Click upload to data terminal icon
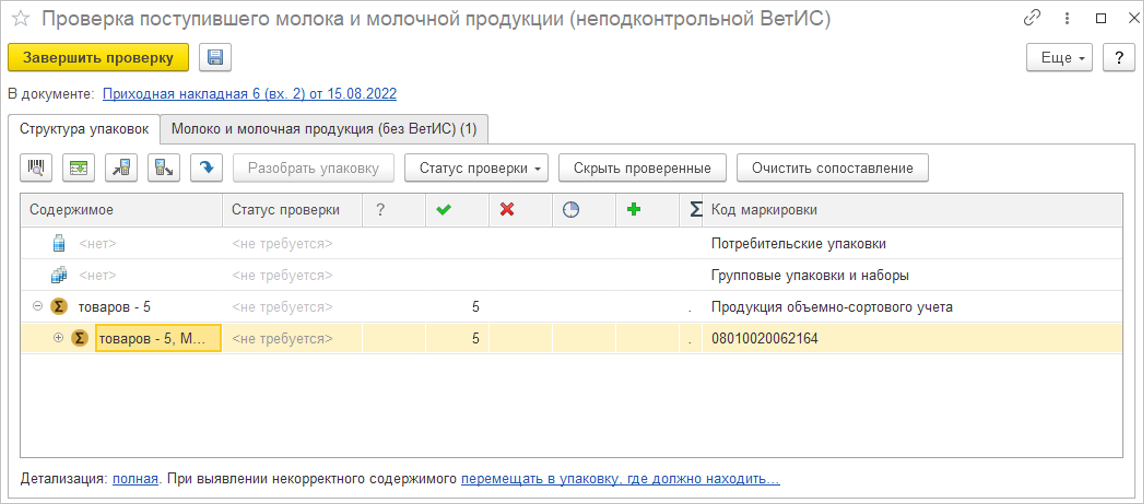Image resolution: width=1144 pixels, height=504 pixels. click(x=163, y=168)
